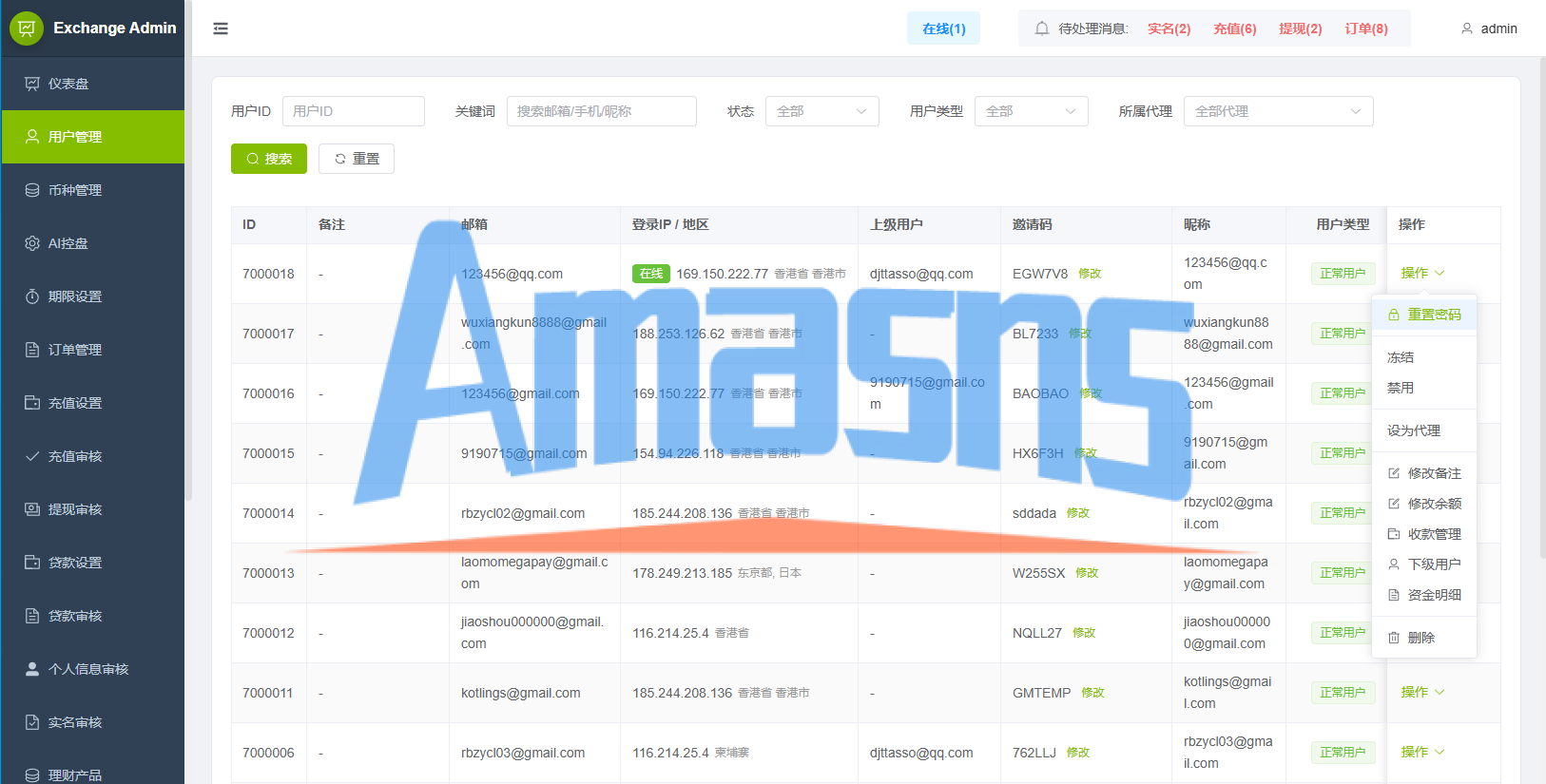The image size is (1546, 784).
Task: Choose 冻结 in the action menu
Action: 1424,357
